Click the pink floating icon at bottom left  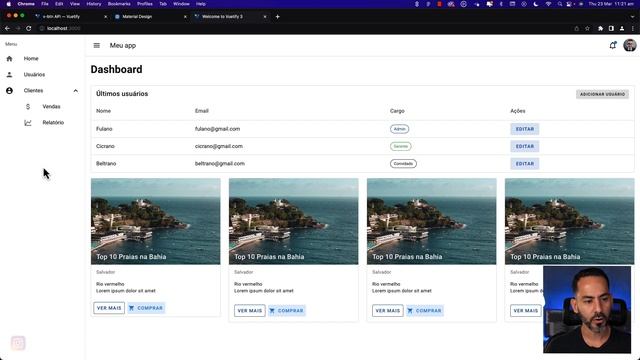18,343
